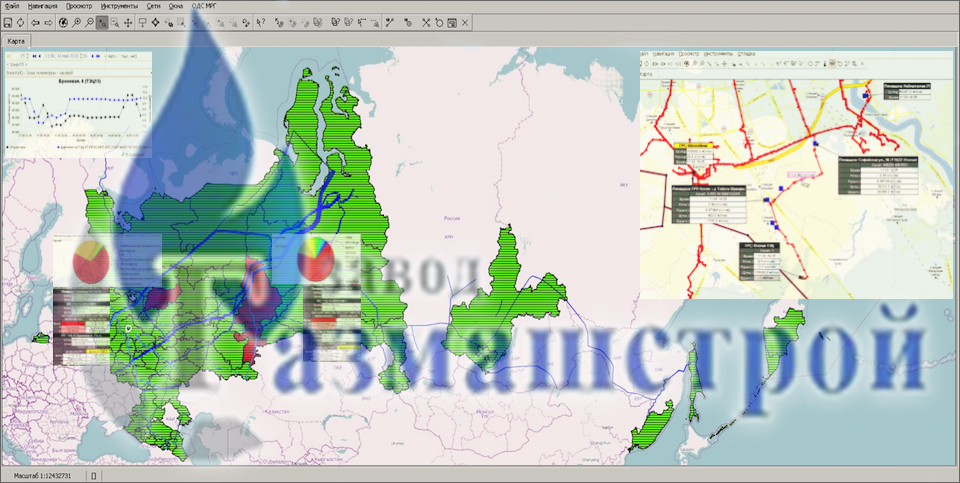Select the magnifier zoom-in (plus) tool
The width and height of the screenshot is (960, 483).
pyautogui.click(x=77, y=23)
